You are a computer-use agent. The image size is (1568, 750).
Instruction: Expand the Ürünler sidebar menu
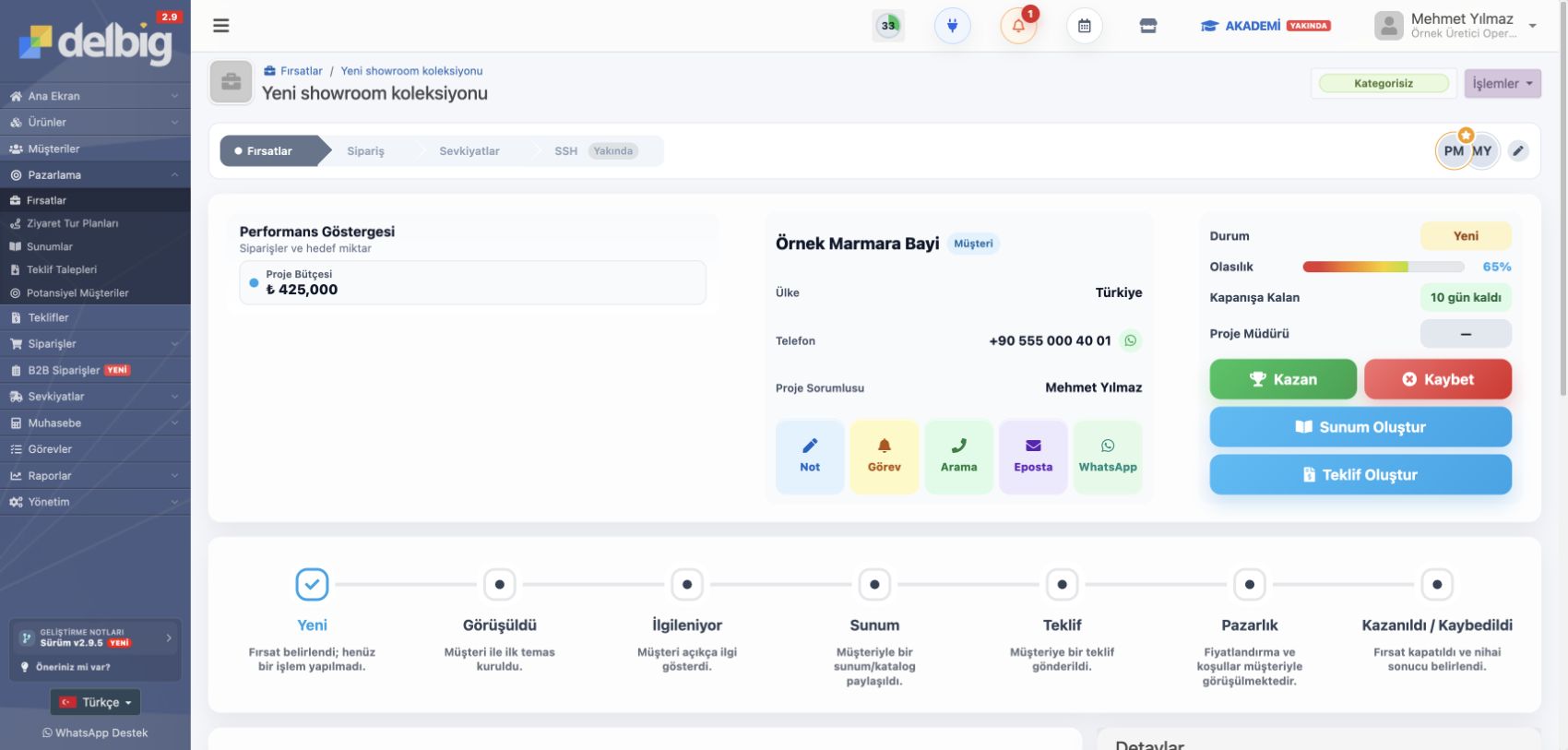(x=95, y=122)
